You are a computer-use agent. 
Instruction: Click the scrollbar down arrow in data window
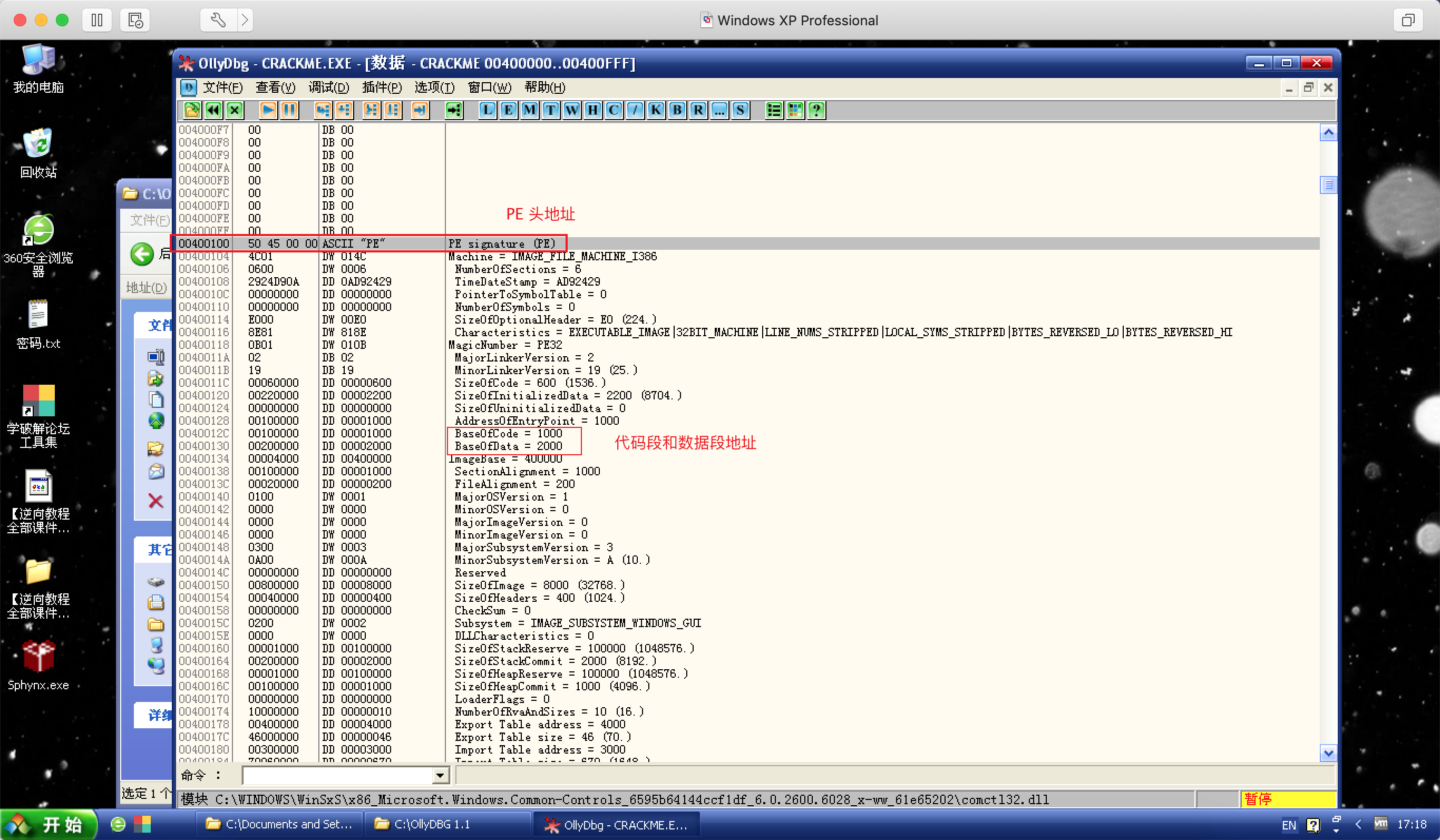click(1328, 753)
